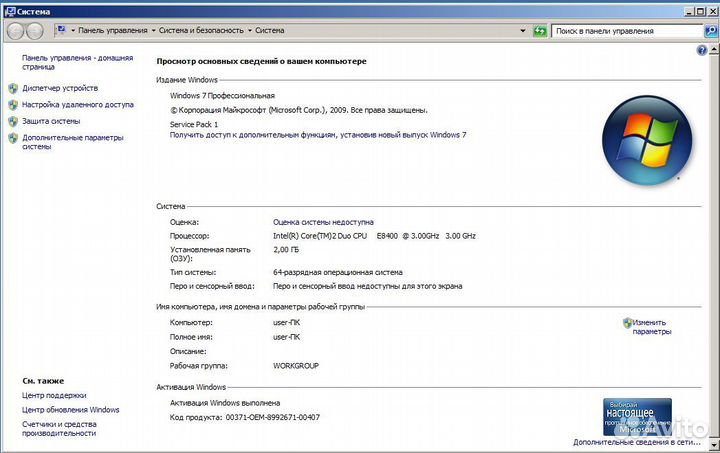Select Система и безопасность breadcrumb item
The height and width of the screenshot is (453, 720).
tap(201, 30)
